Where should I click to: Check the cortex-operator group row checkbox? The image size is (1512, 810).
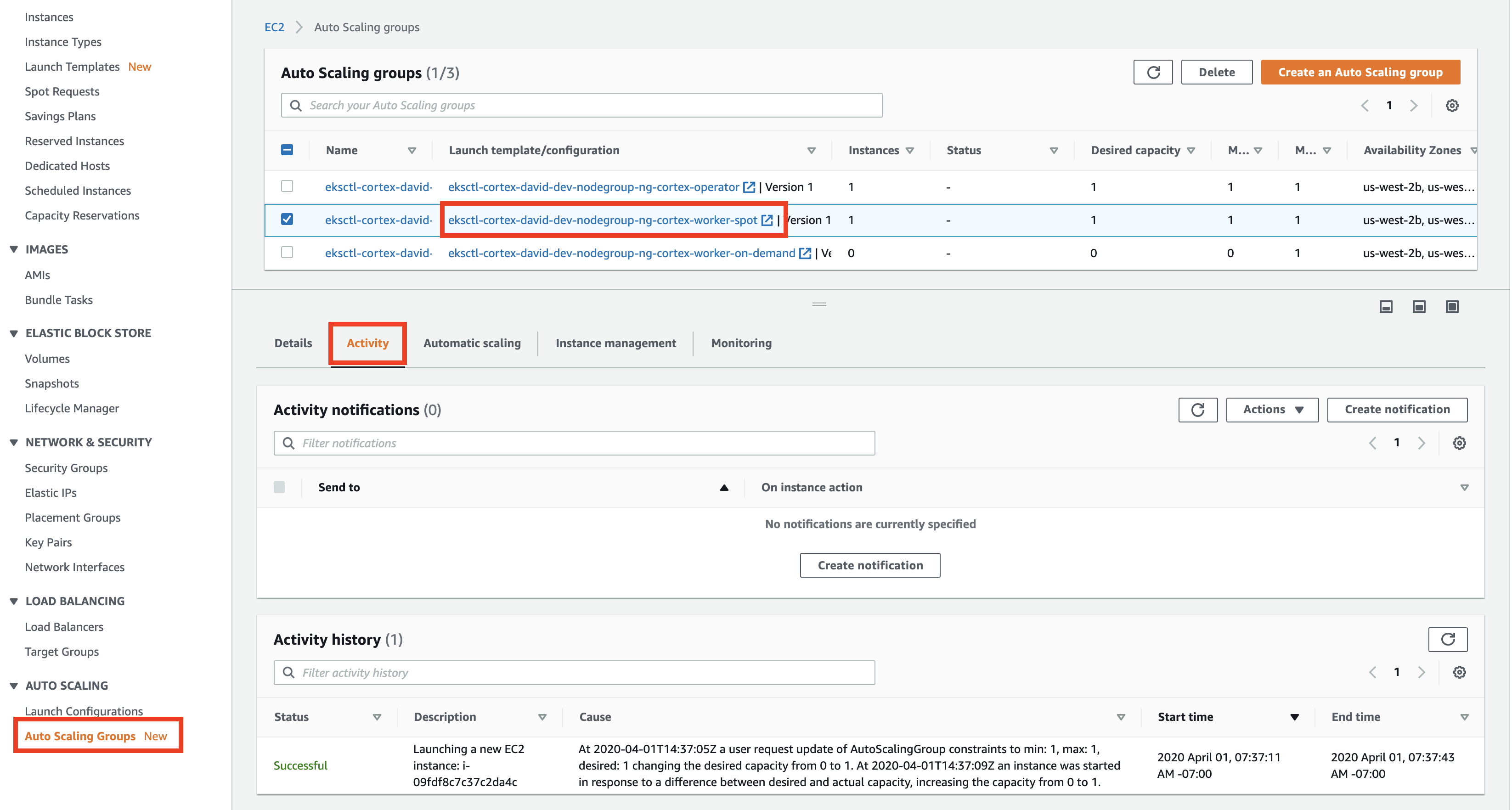[287, 186]
